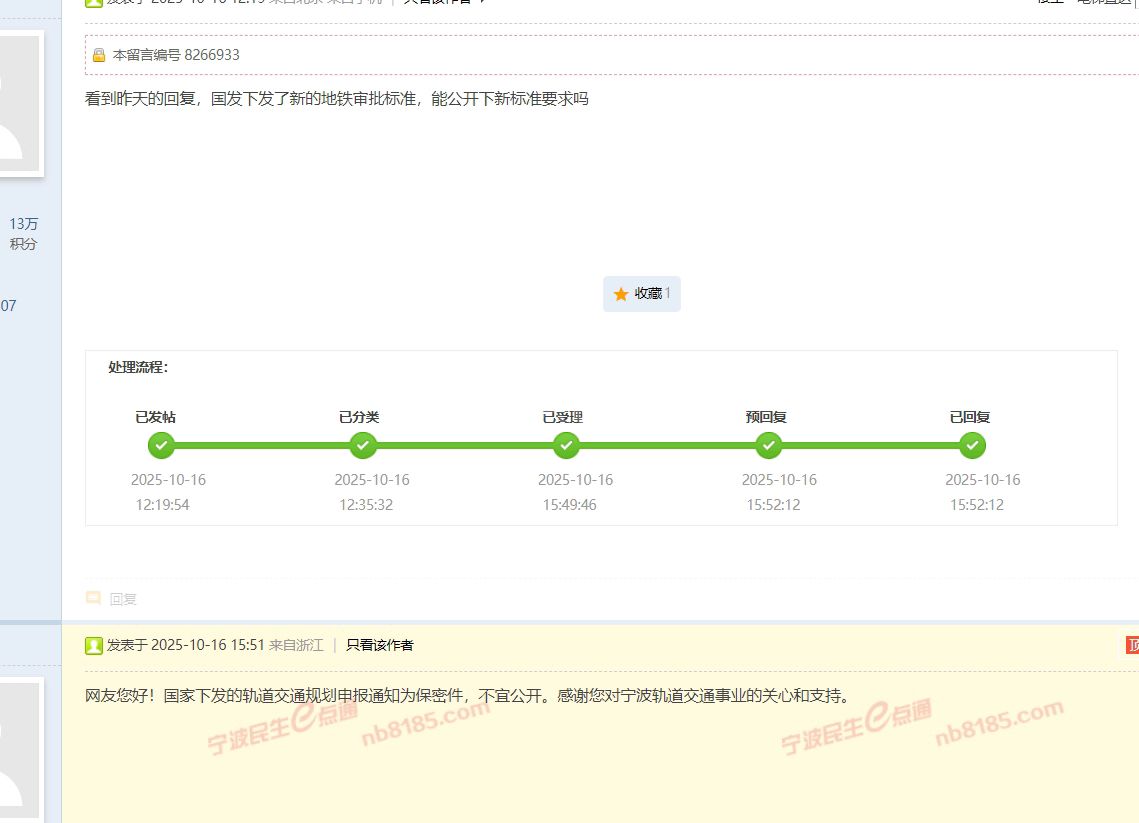
Task: Click 只看该作者 in the yellow reply
Action: click(x=379, y=645)
